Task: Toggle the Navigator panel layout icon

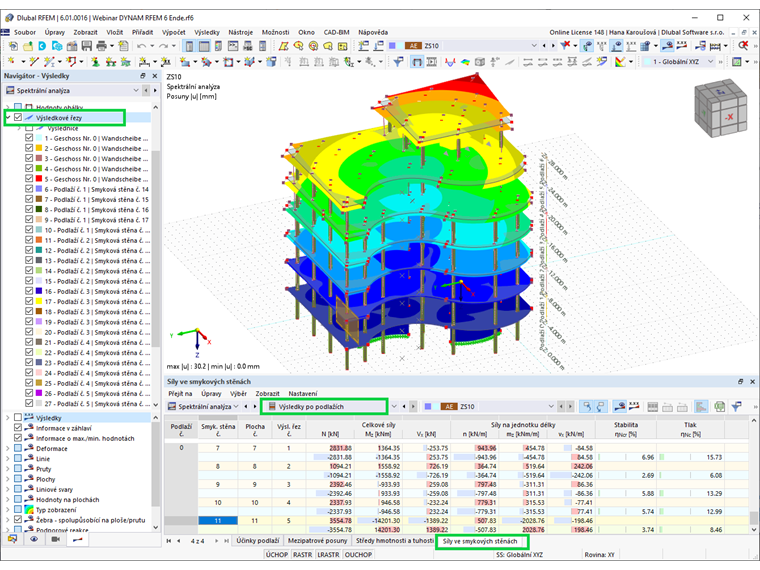Action: [189, 46]
